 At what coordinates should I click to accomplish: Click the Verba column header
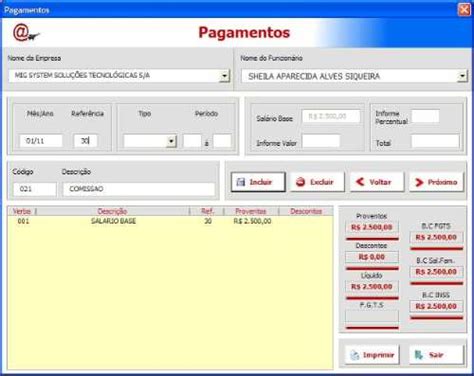coord(22,211)
